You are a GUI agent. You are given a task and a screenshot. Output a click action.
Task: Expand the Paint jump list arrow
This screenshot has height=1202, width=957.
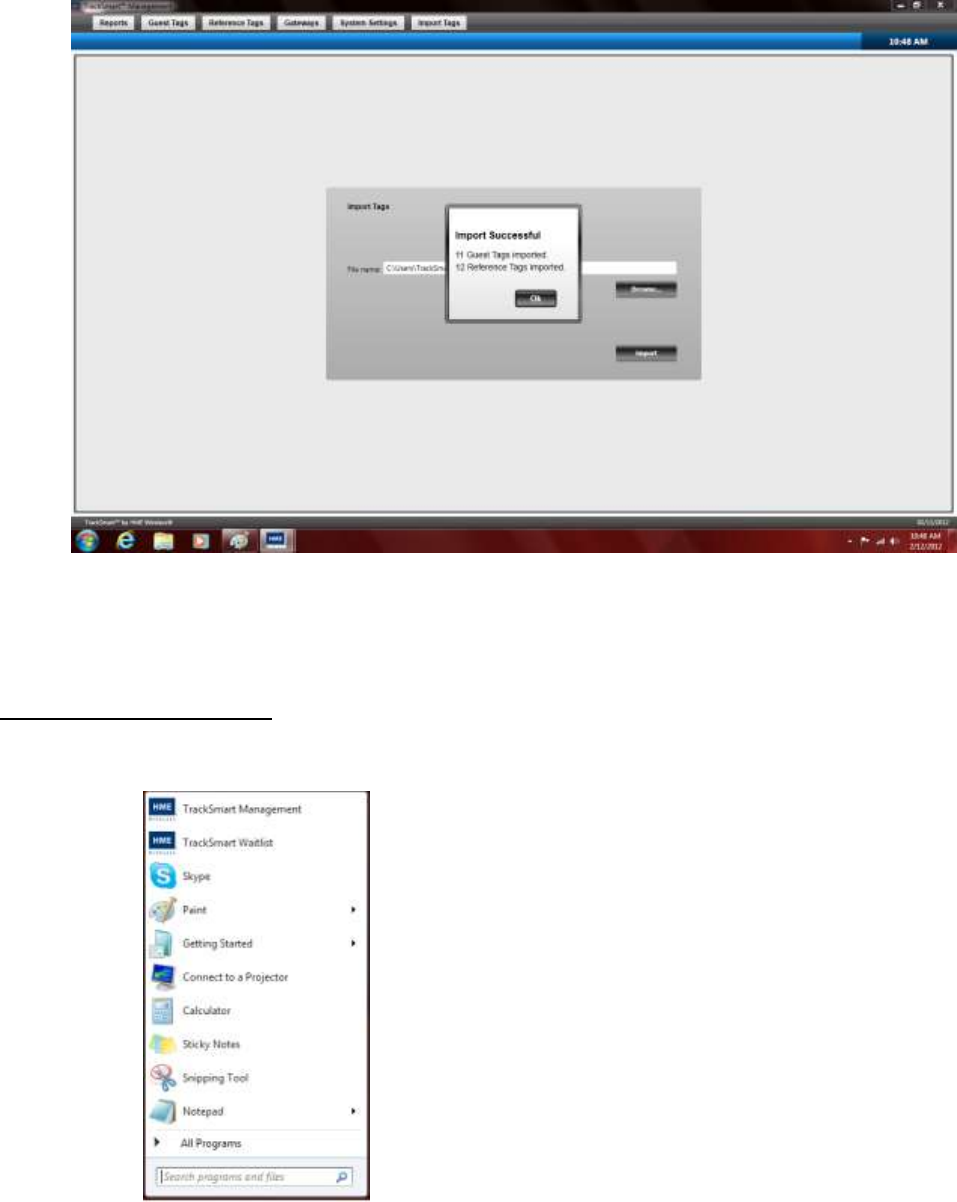[354, 910]
